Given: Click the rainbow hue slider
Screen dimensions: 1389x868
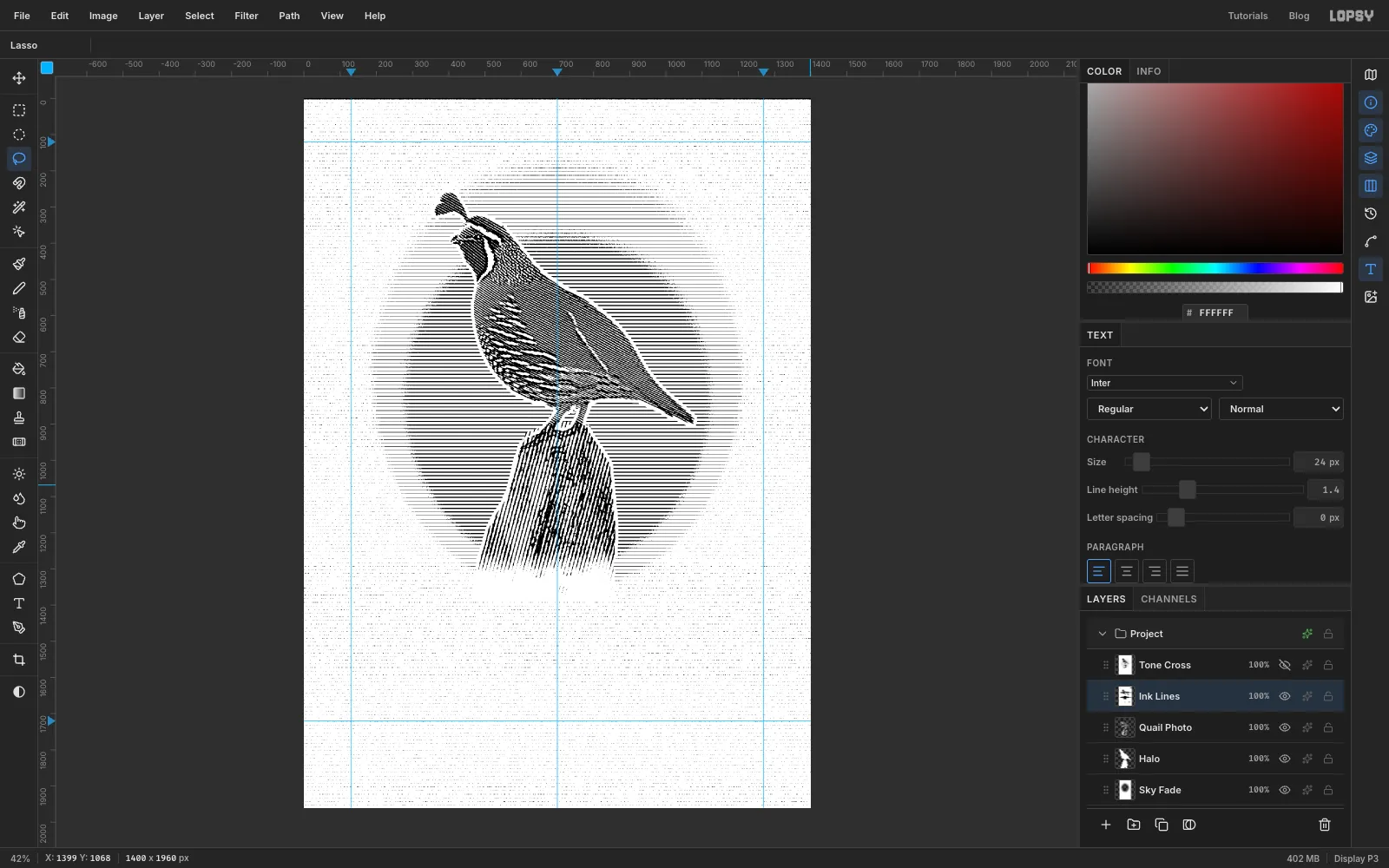Looking at the screenshot, I should click(x=1215, y=268).
